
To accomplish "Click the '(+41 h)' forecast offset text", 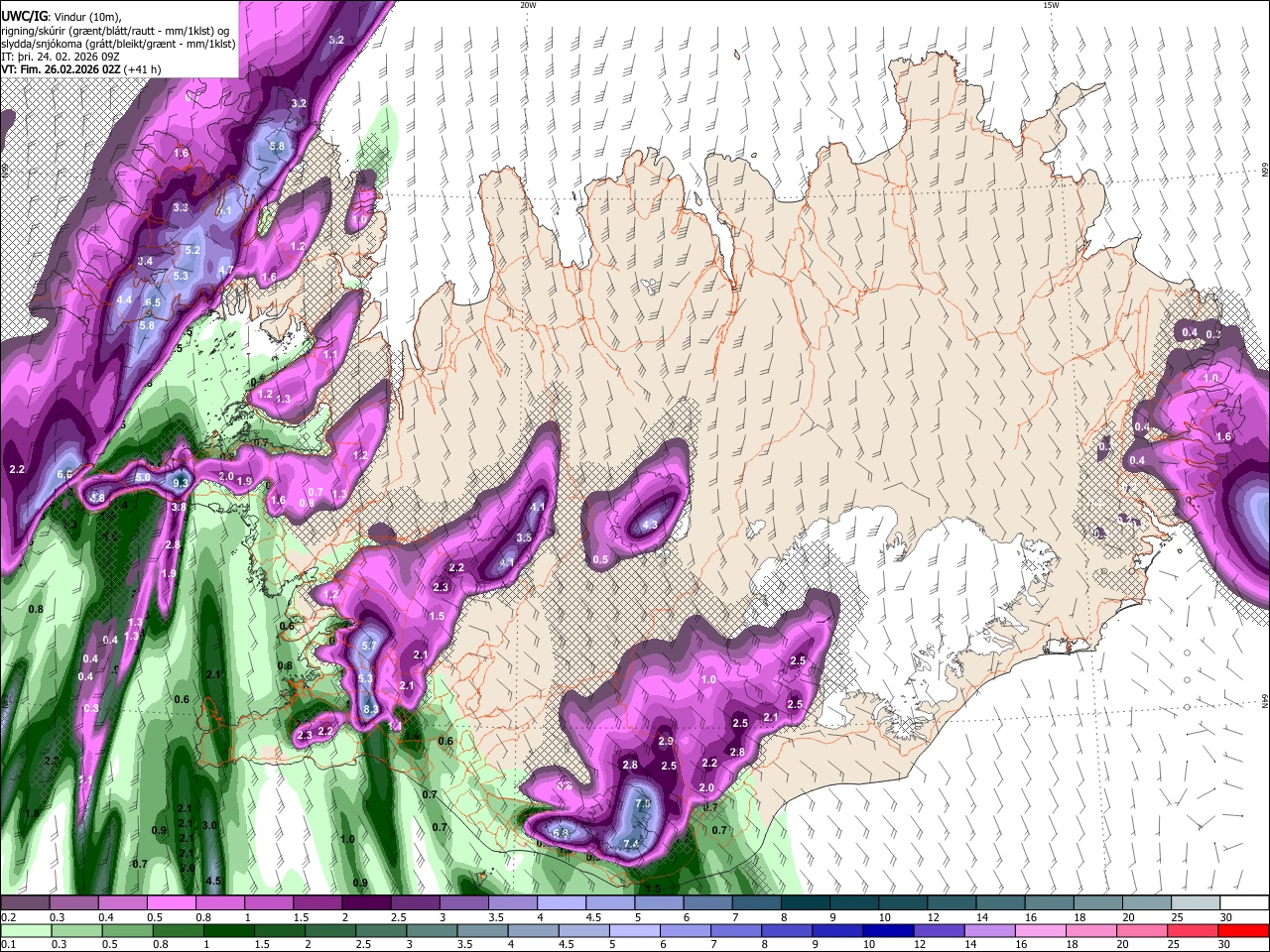I will [143, 69].
